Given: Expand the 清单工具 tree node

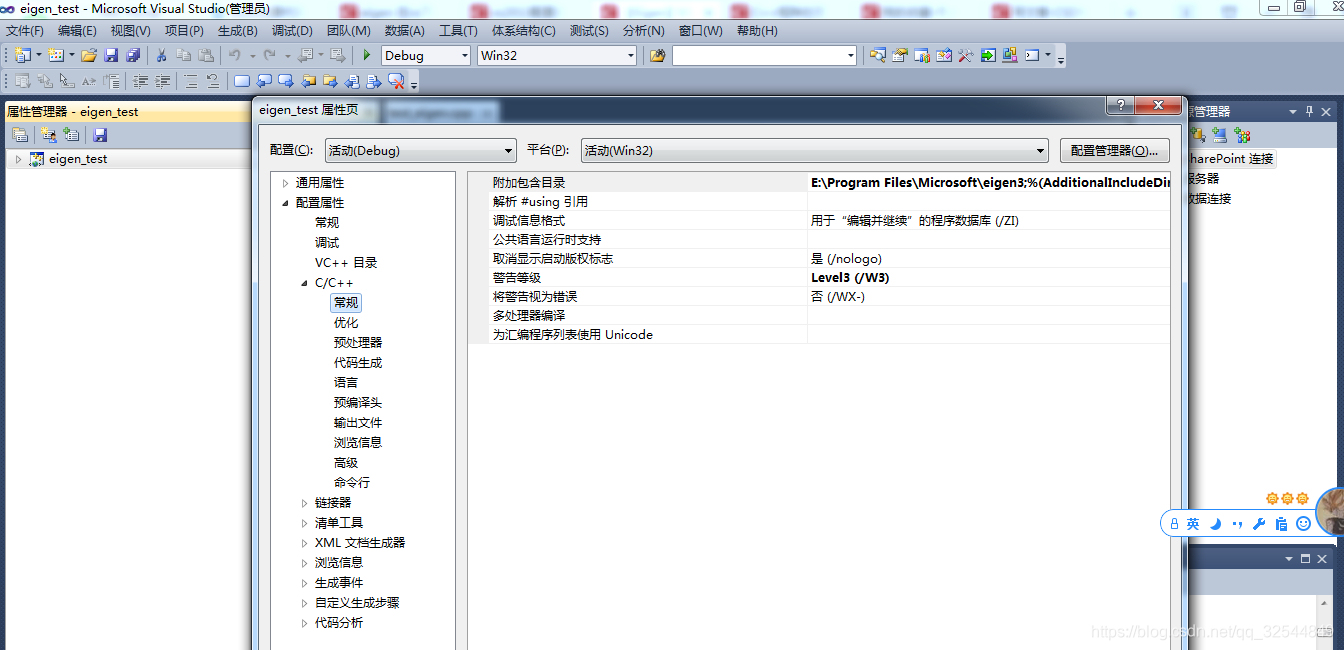Looking at the screenshot, I should coord(305,523).
